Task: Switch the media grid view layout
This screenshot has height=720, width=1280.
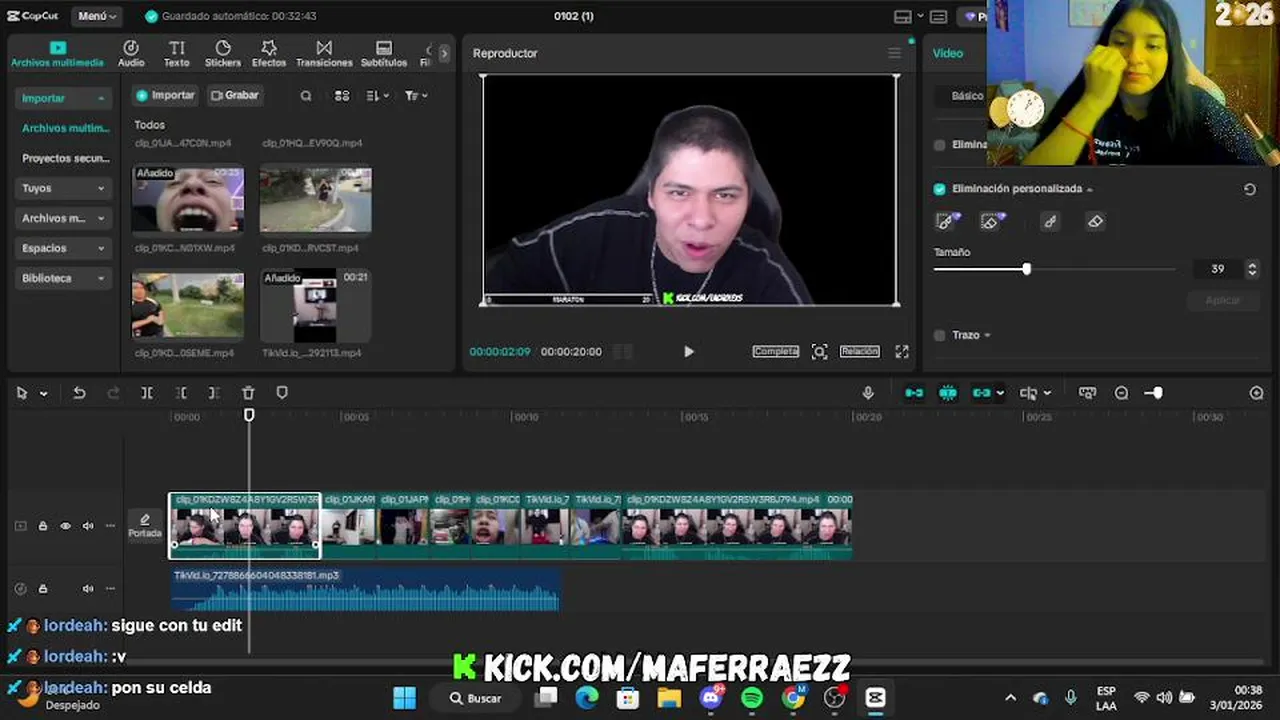Action: point(342,96)
